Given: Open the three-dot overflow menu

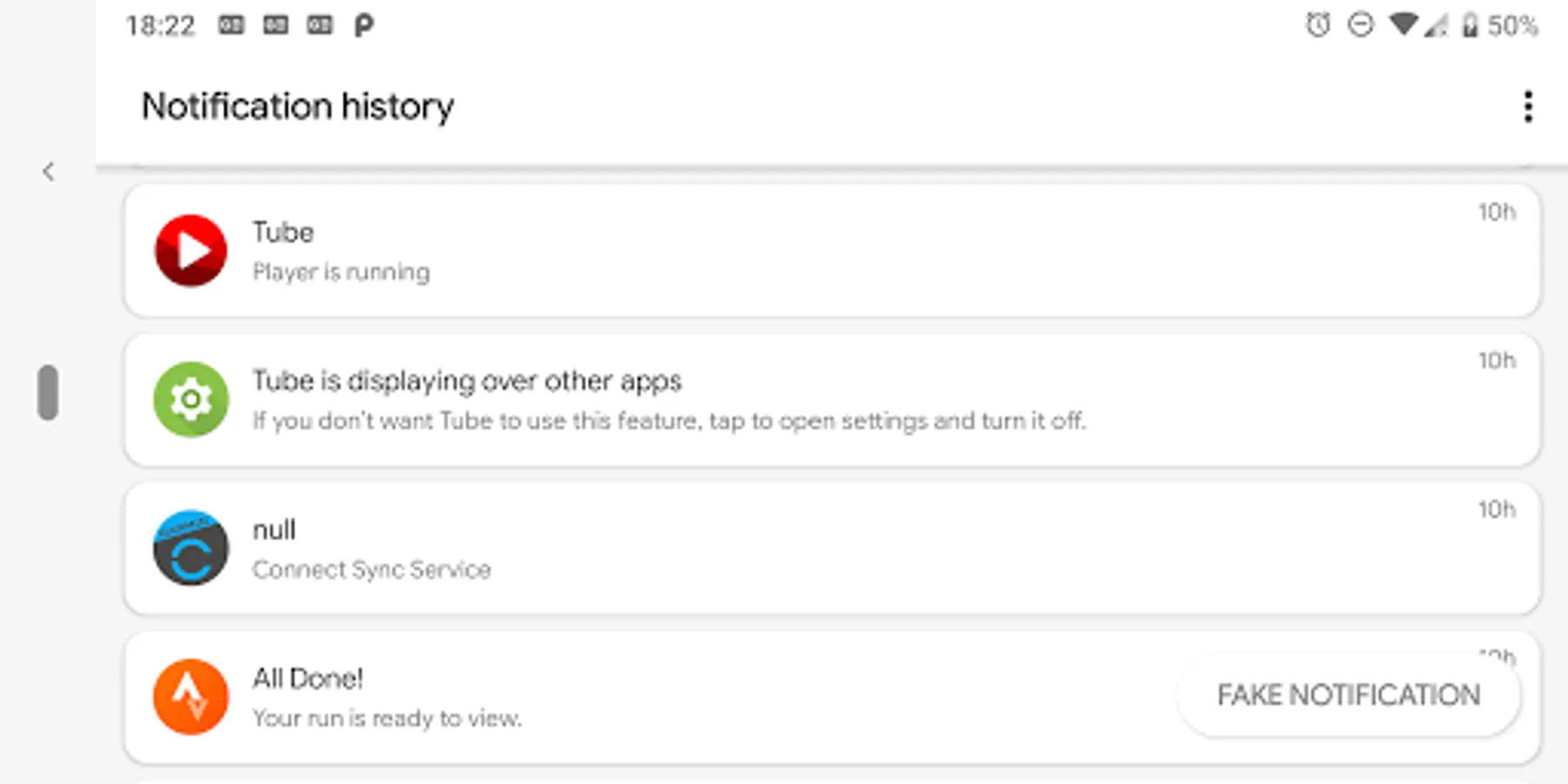Looking at the screenshot, I should (1527, 107).
